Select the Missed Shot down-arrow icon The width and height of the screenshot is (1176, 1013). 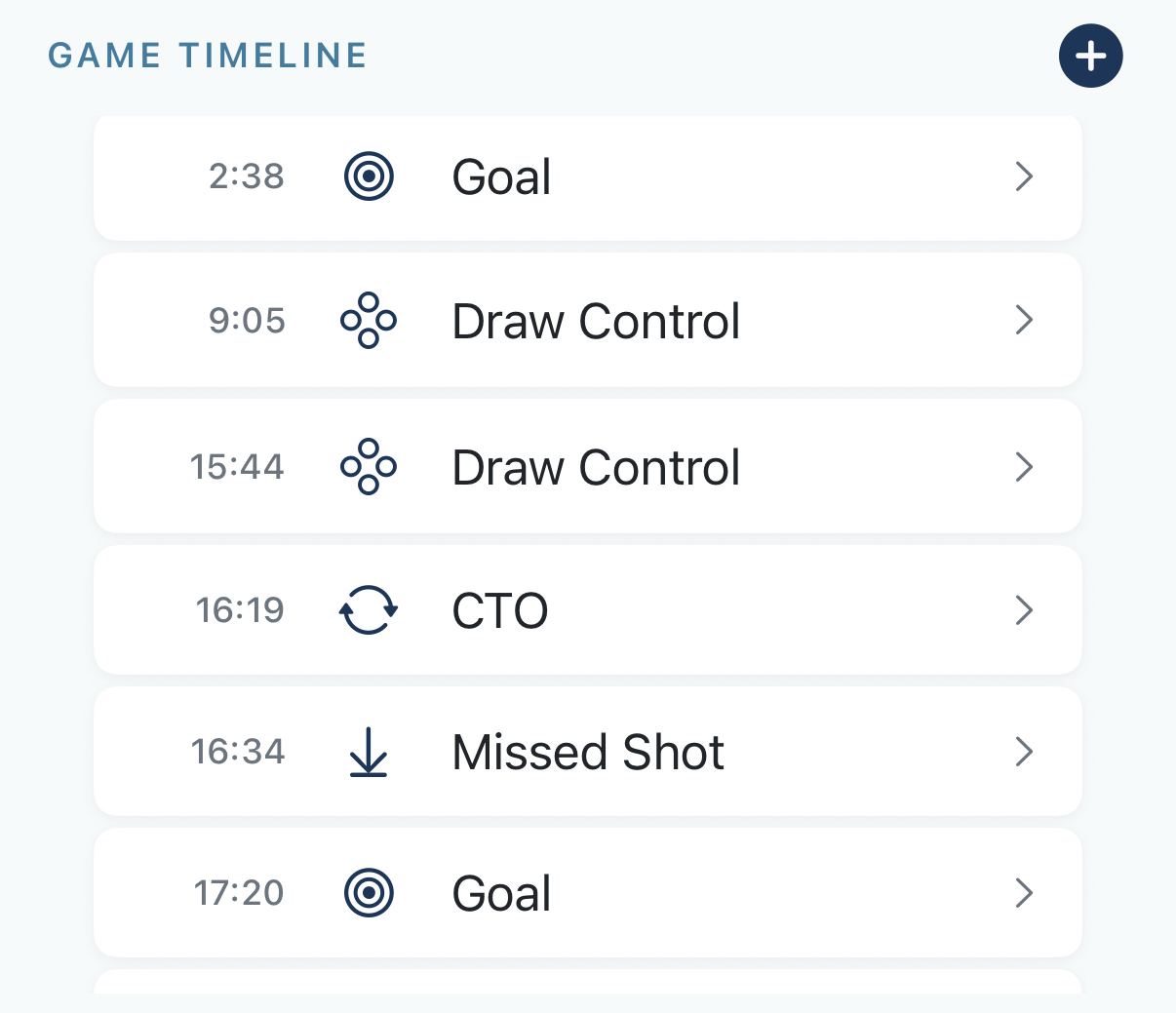coord(369,752)
